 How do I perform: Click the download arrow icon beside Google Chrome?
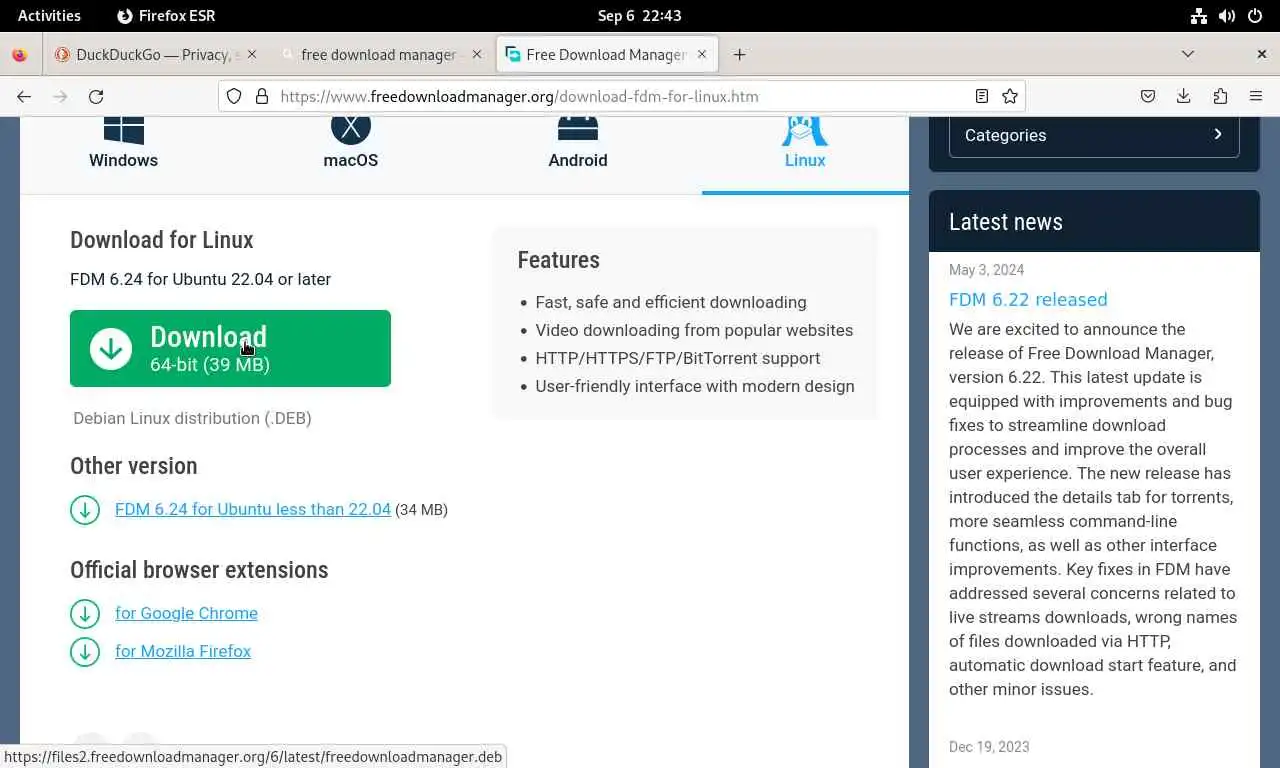click(x=85, y=613)
